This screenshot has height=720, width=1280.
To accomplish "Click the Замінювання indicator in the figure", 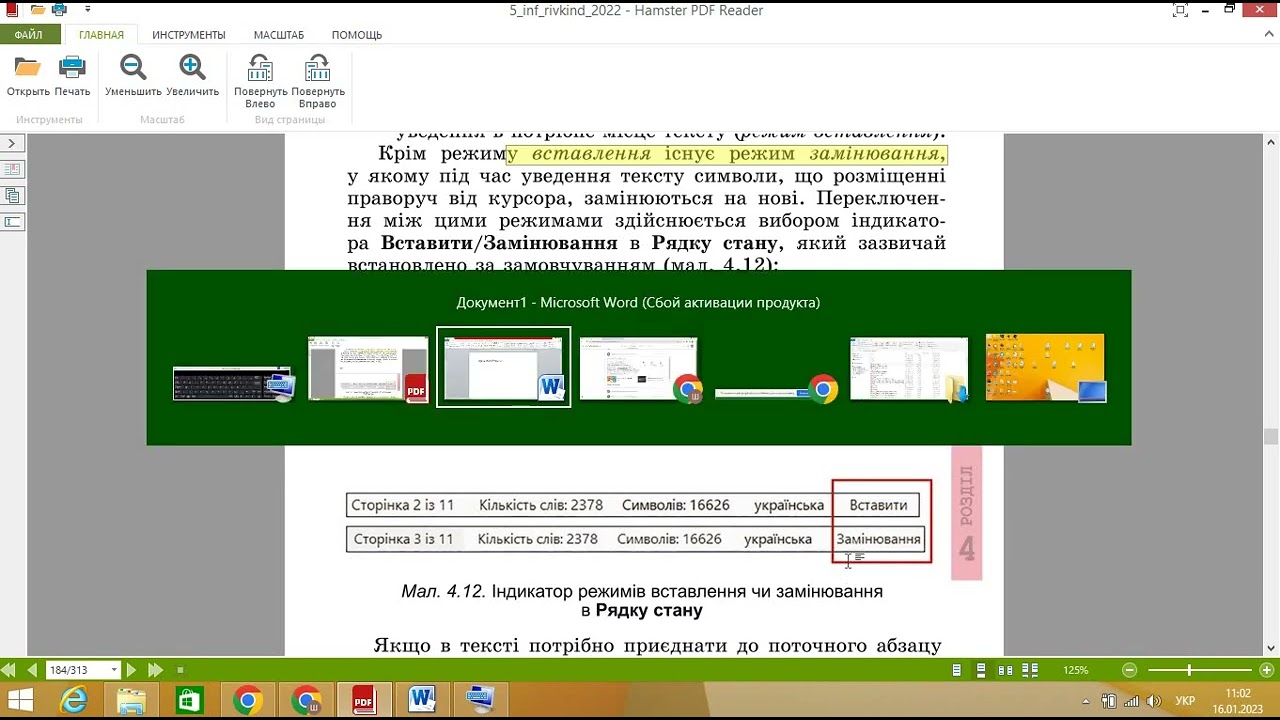I will 878,539.
